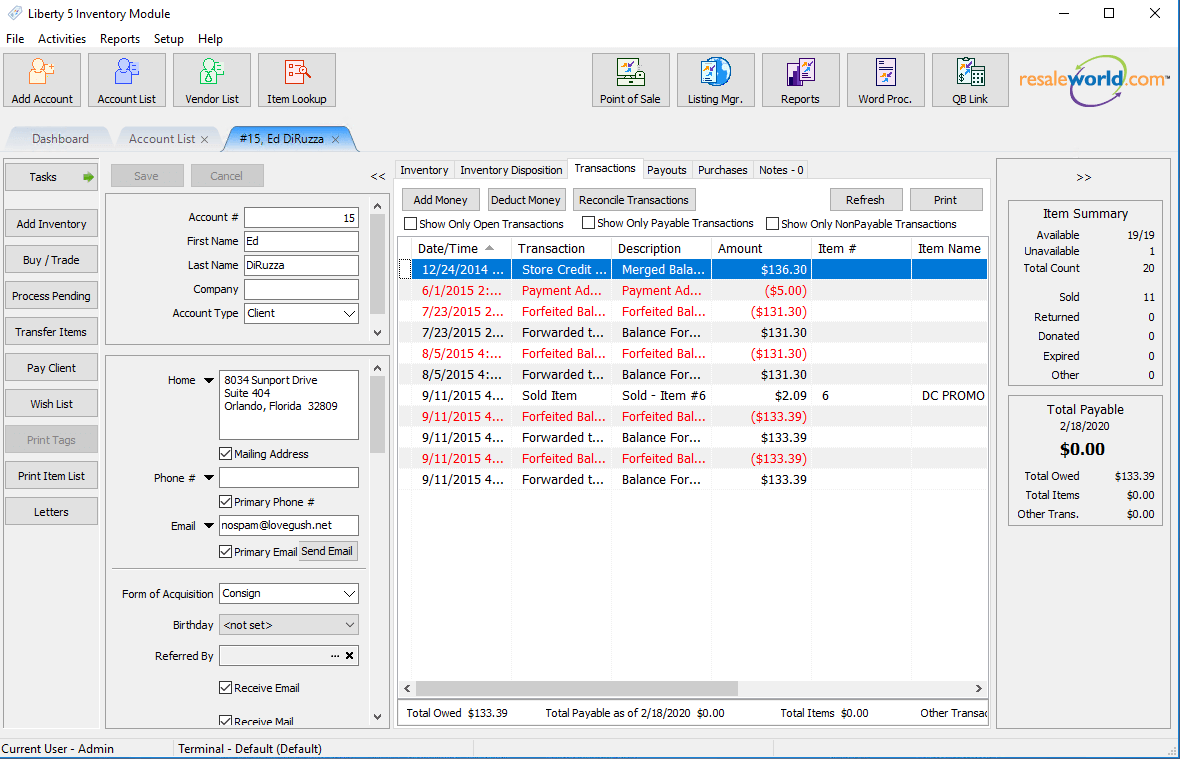Open the Reports module icon

coord(800,80)
